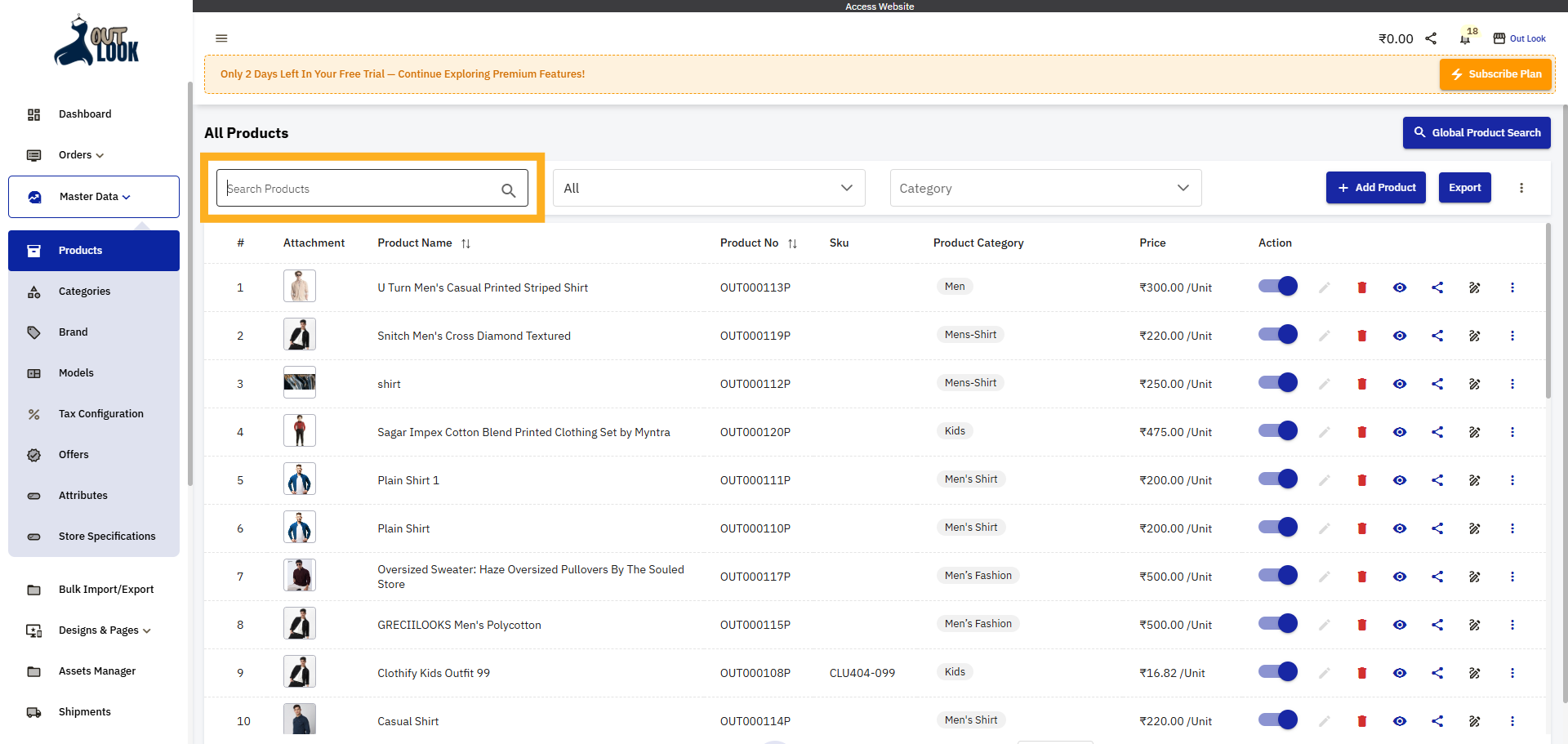Image resolution: width=1568 pixels, height=744 pixels.
Task: Turn off status toggle for Clothify Kids Outfit 99
Action: coord(1277,671)
